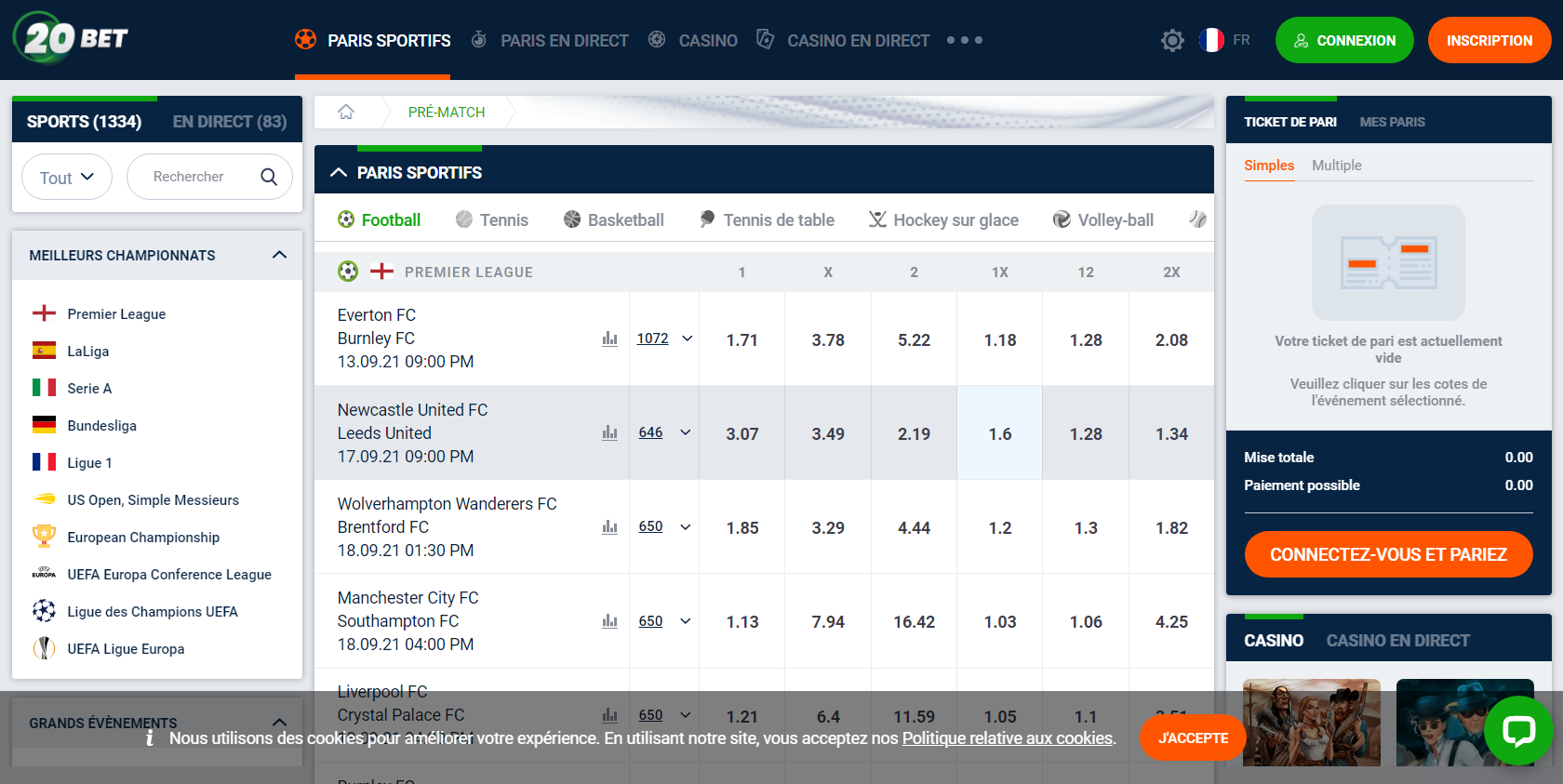1563x784 pixels.
Task: Open the Tout filter dropdown
Action: pos(67,177)
